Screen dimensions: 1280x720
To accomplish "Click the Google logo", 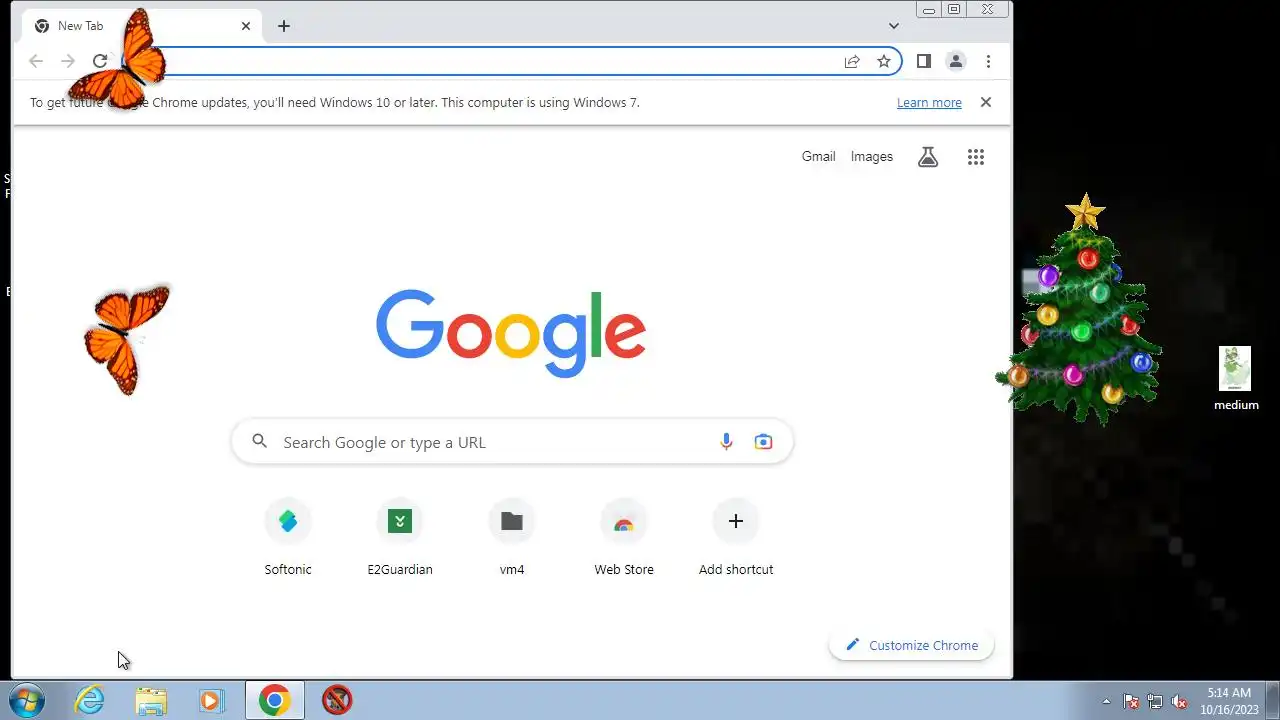I will click(x=511, y=333).
